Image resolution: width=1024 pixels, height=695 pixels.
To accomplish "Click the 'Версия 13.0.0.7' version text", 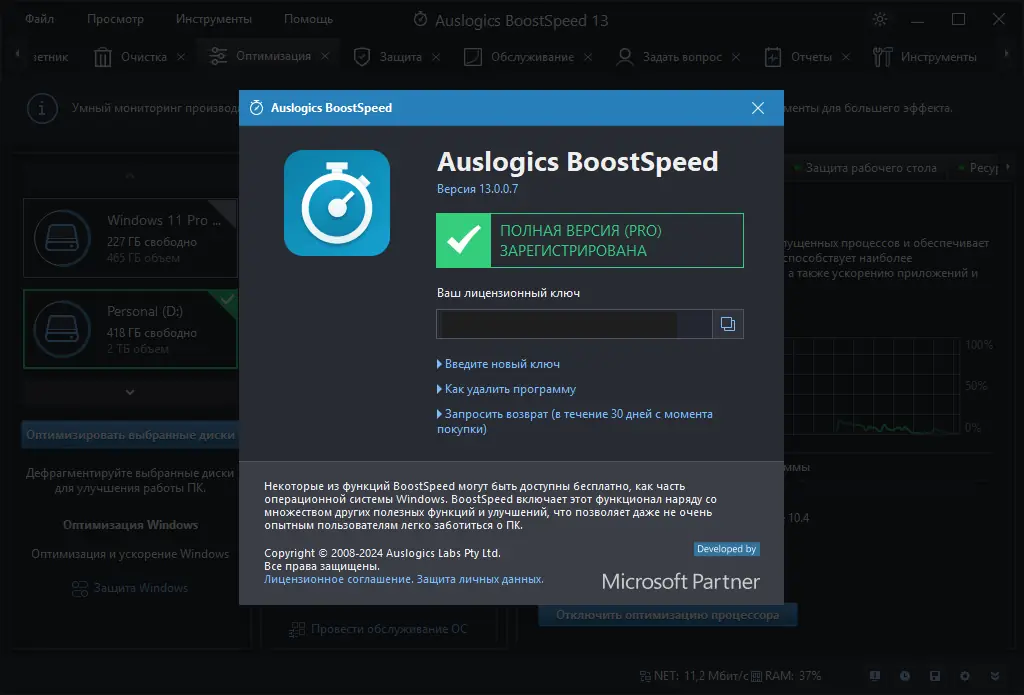I will (x=477, y=189).
